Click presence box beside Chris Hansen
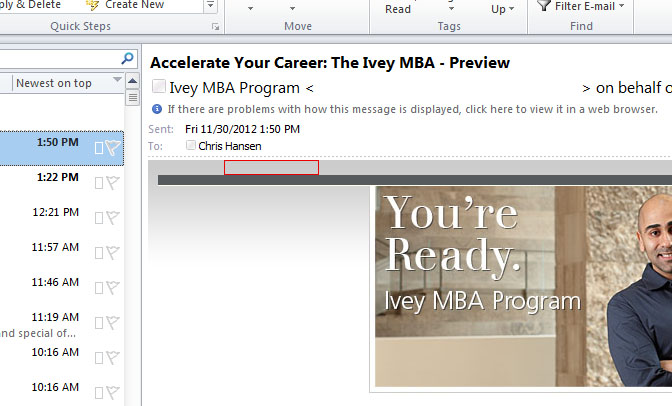 (x=191, y=145)
